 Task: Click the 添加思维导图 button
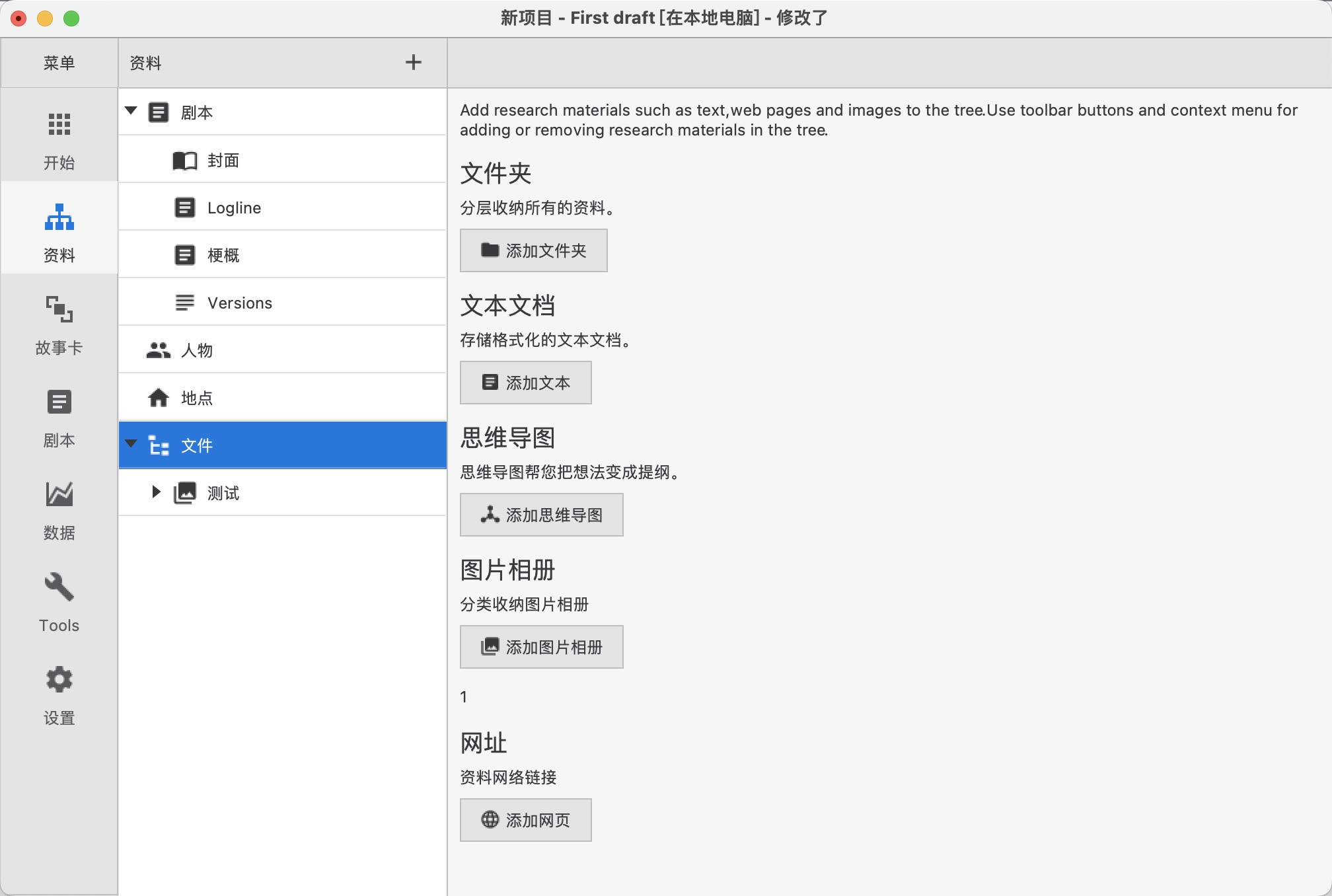[541, 515]
